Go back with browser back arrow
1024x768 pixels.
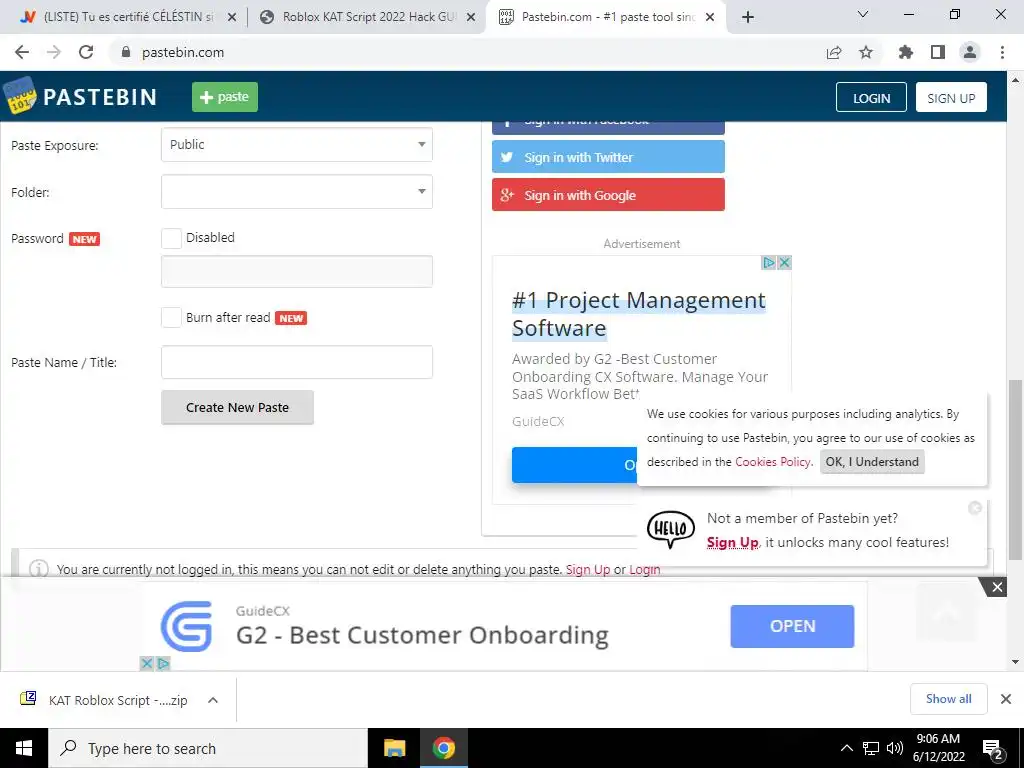tap(22, 52)
